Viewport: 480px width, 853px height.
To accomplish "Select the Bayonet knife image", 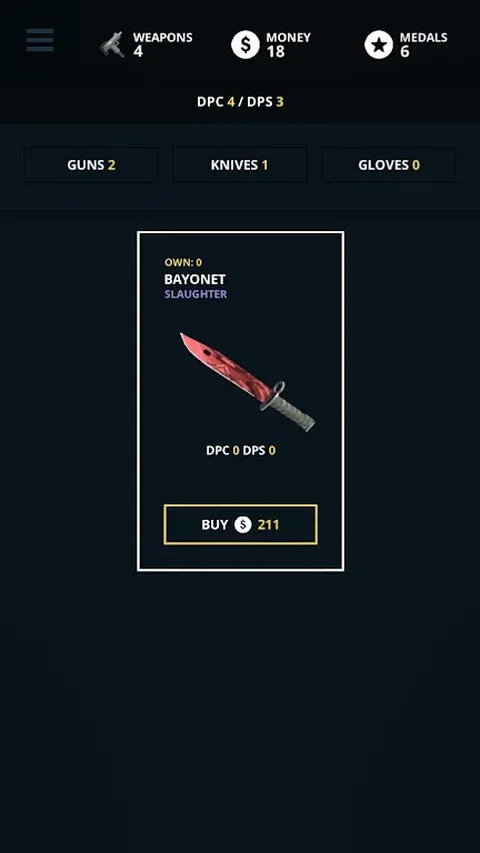I will 248,382.
